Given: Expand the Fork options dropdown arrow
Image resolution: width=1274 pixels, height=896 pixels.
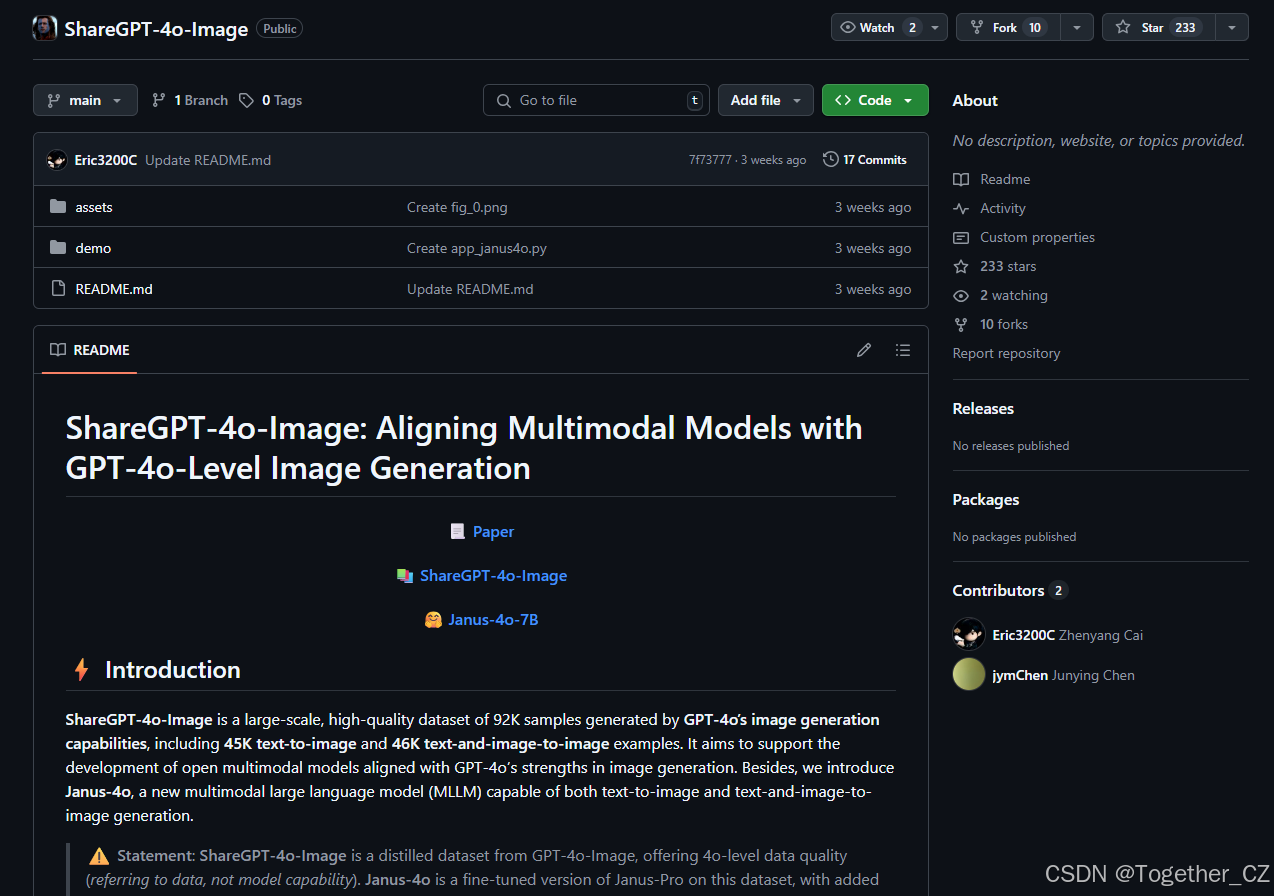Looking at the screenshot, I should click(x=1077, y=27).
